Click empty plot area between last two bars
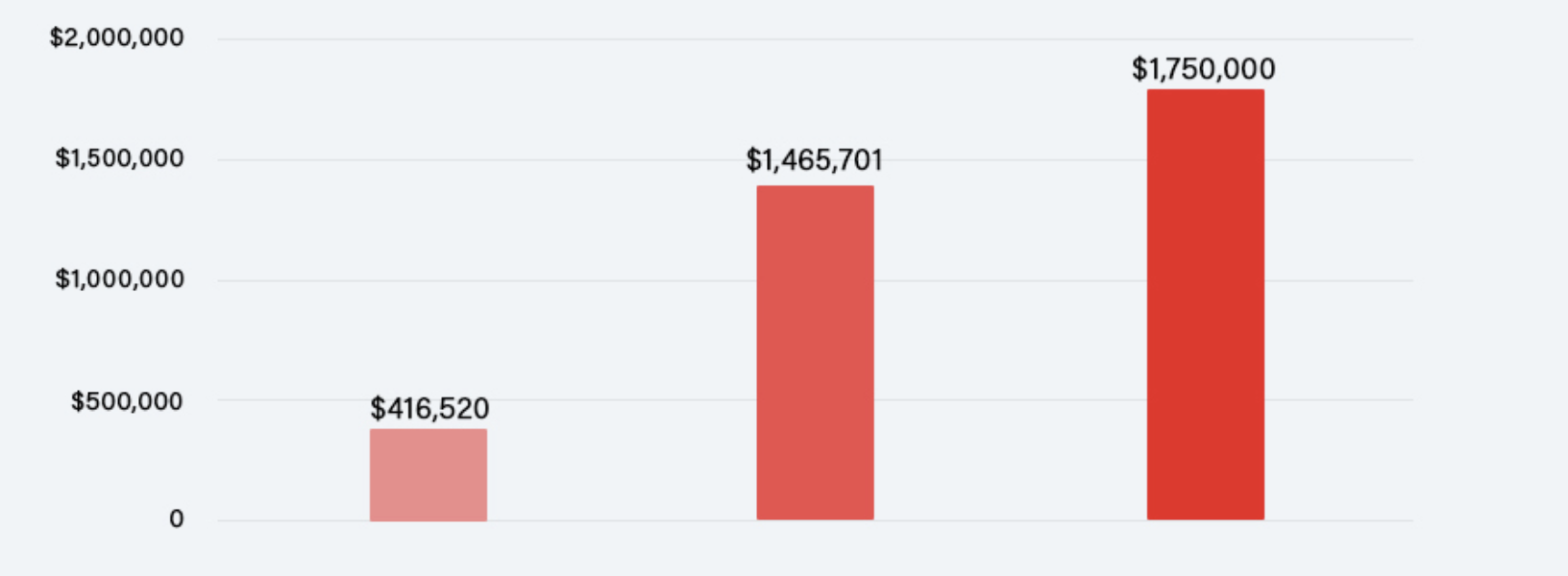The height and width of the screenshot is (576, 1568). (1009, 336)
